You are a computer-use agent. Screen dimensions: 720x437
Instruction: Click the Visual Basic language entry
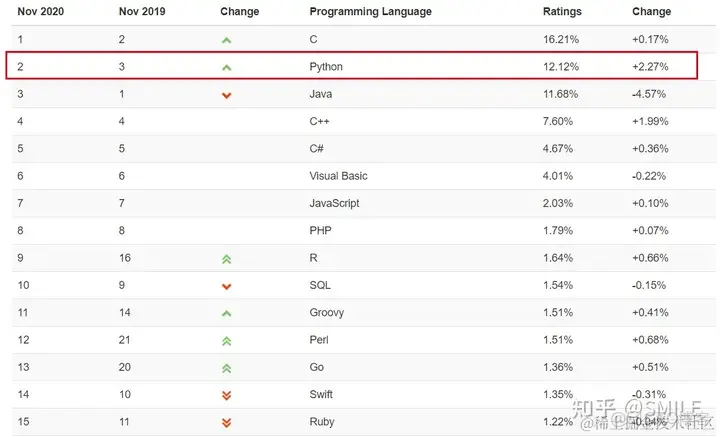coord(338,176)
